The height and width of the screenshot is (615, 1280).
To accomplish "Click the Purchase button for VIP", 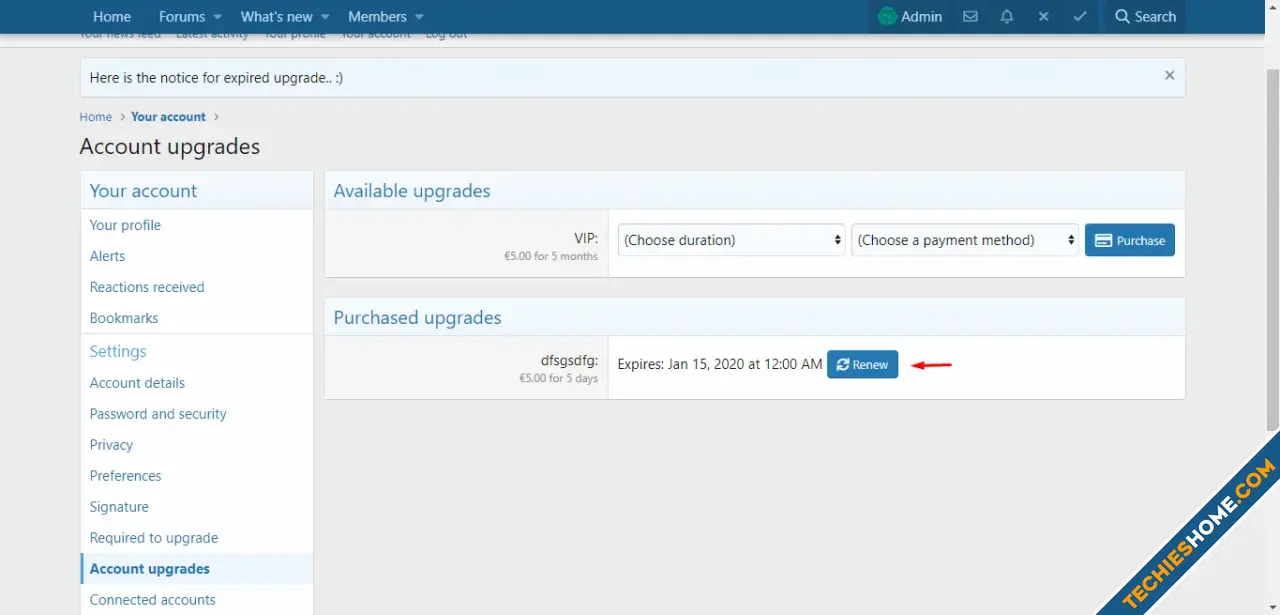I will pos(1129,240).
